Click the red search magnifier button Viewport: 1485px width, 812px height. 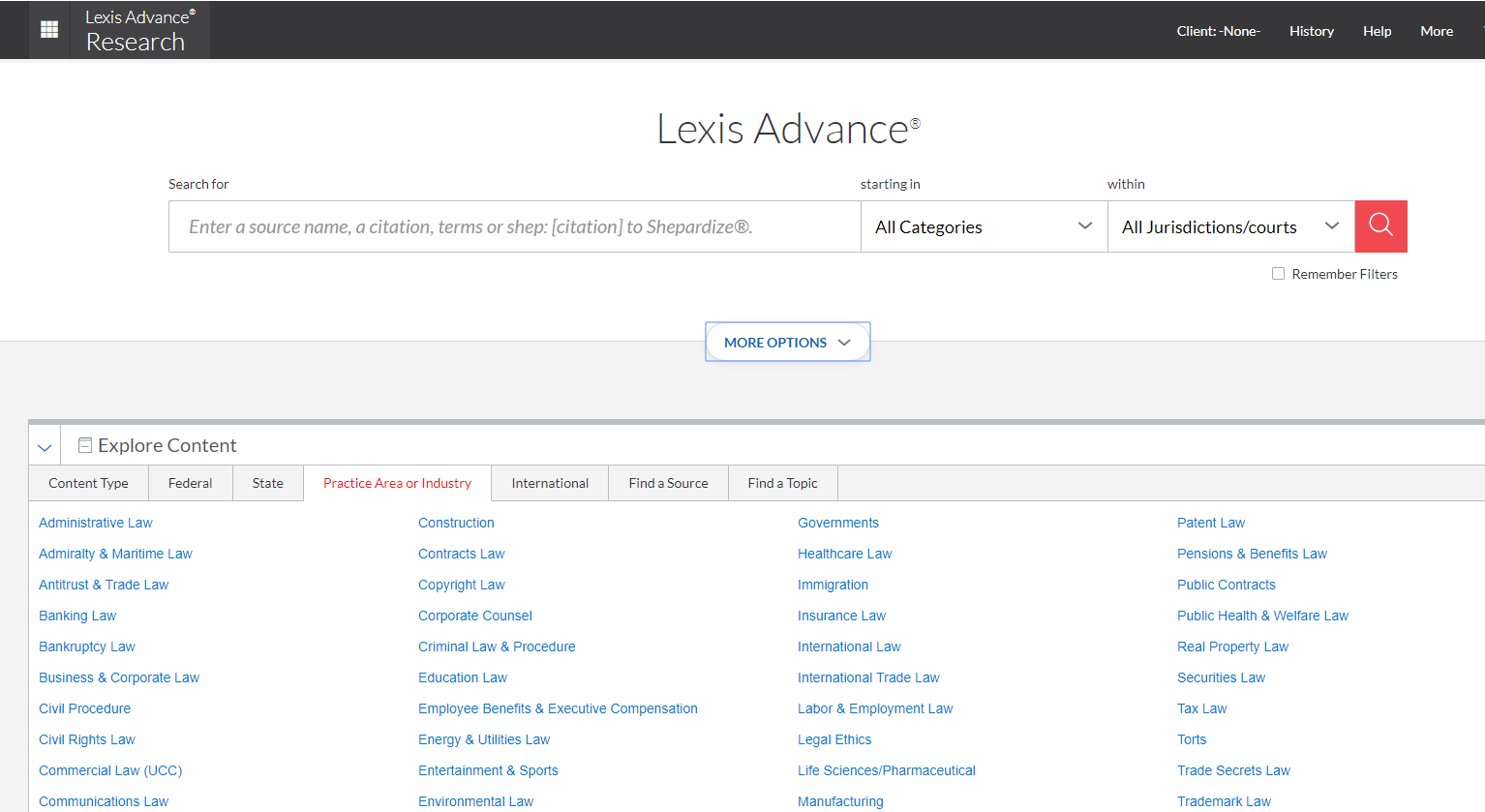tap(1380, 226)
